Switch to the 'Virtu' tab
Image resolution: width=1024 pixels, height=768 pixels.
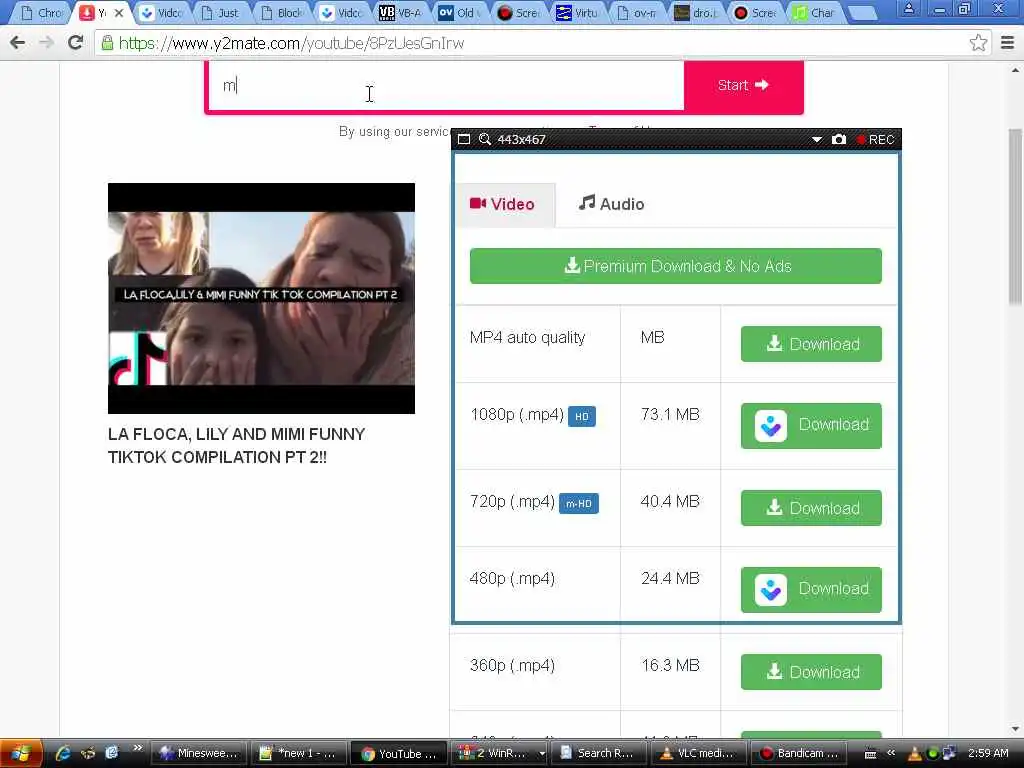pyautogui.click(x=579, y=12)
